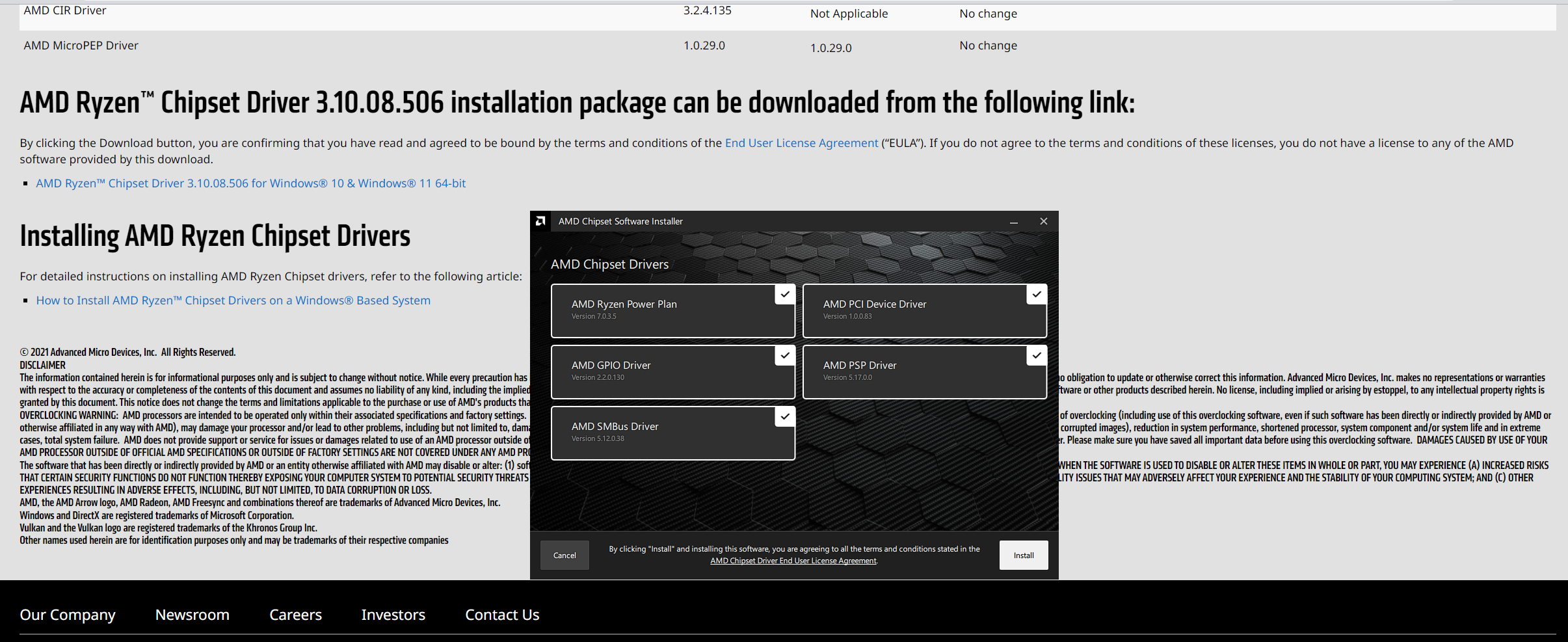Screen dimensions: 1568x642
Task: Open the Investors footer link
Action: tap(393, 615)
